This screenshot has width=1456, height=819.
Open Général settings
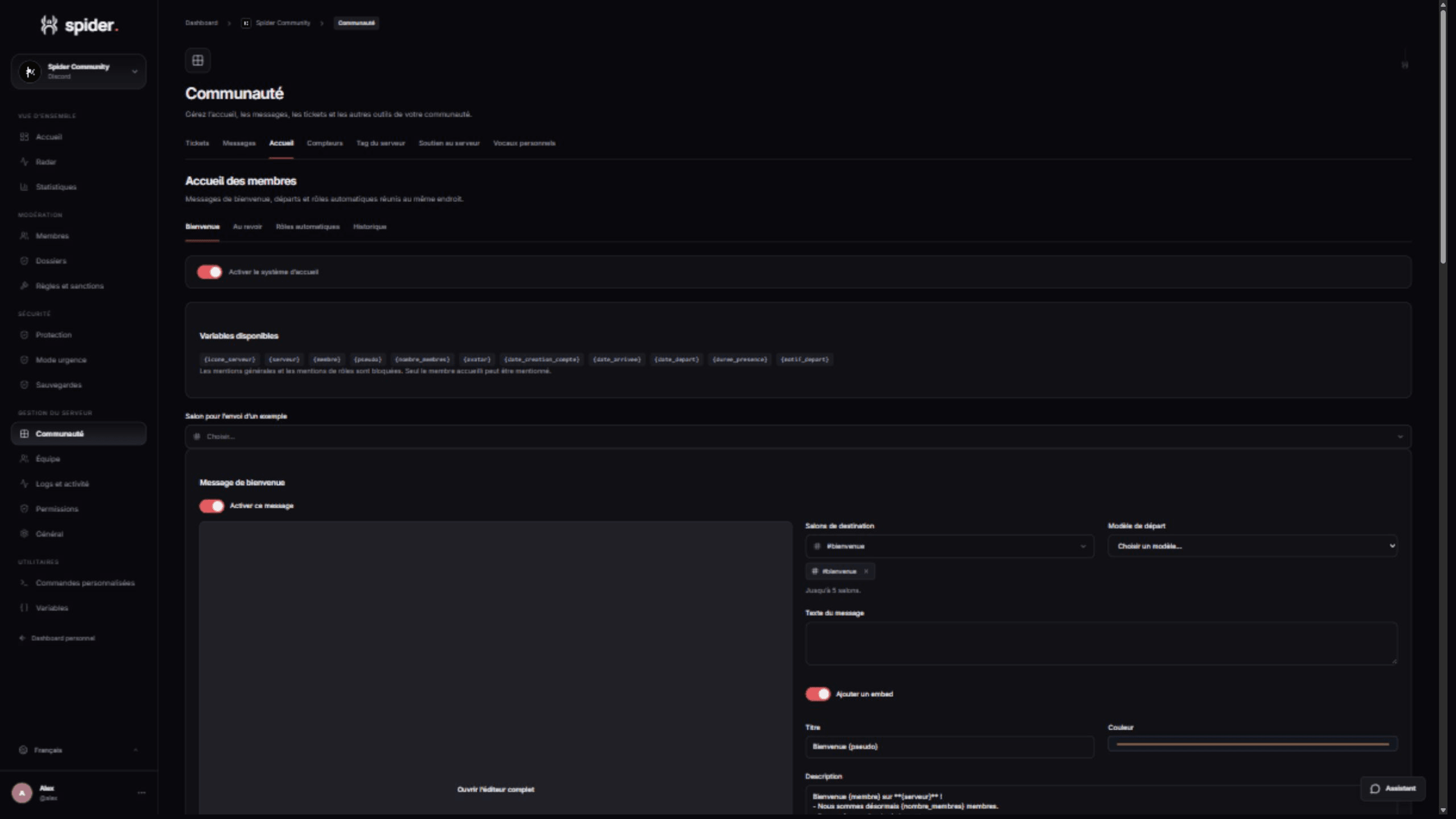78,534
